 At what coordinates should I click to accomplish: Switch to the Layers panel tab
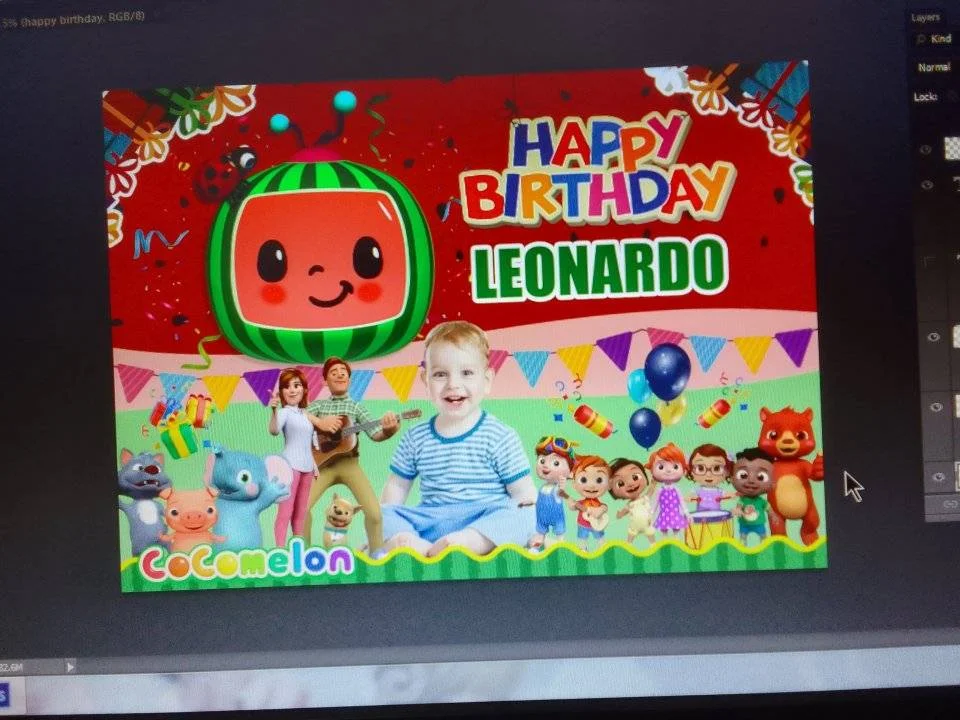[925, 17]
